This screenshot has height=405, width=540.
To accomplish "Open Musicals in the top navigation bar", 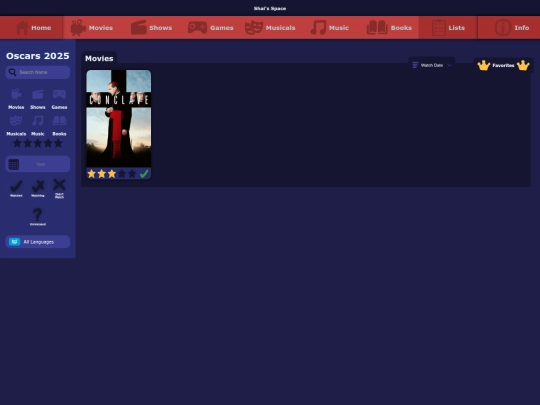I will (x=270, y=28).
